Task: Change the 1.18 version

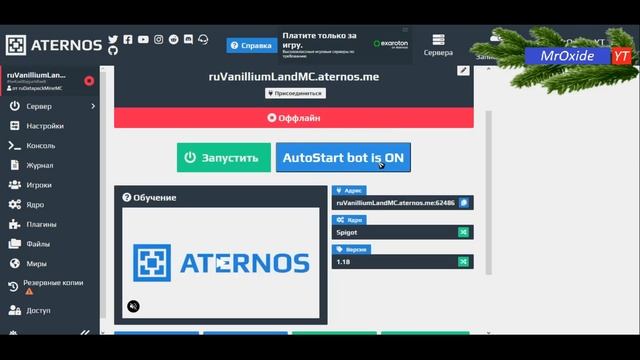Action: pyautogui.click(x=463, y=262)
